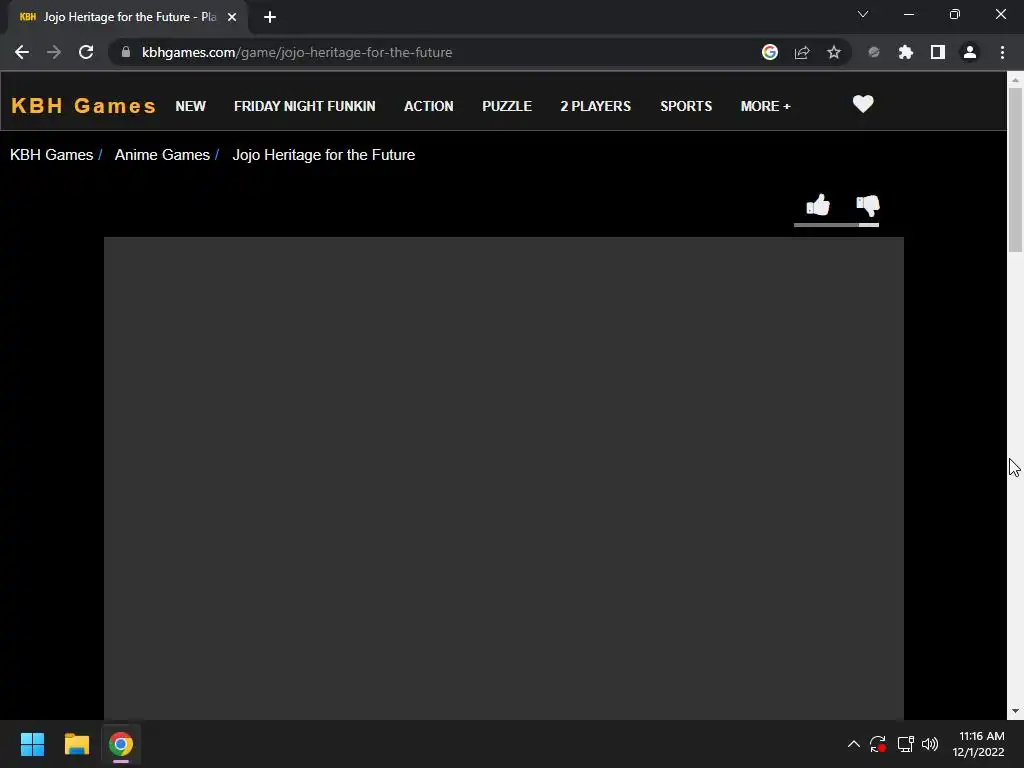
Task: Click KBH Games breadcrumb link
Action: [52, 155]
